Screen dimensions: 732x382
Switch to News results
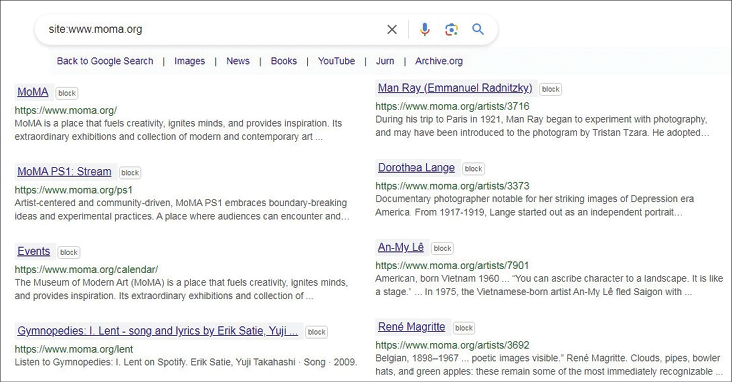click(x=238, y=61)
